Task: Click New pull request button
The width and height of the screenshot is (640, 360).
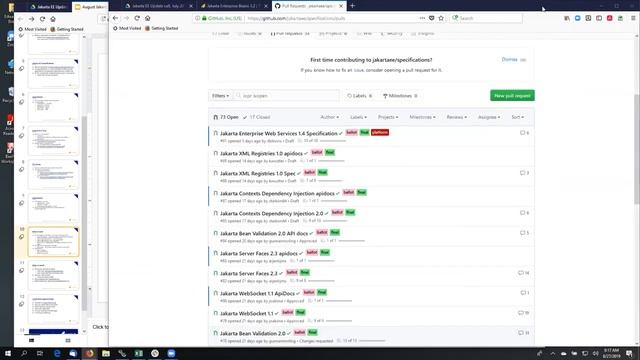Action: pyautogui.click(x=512, y=96)
